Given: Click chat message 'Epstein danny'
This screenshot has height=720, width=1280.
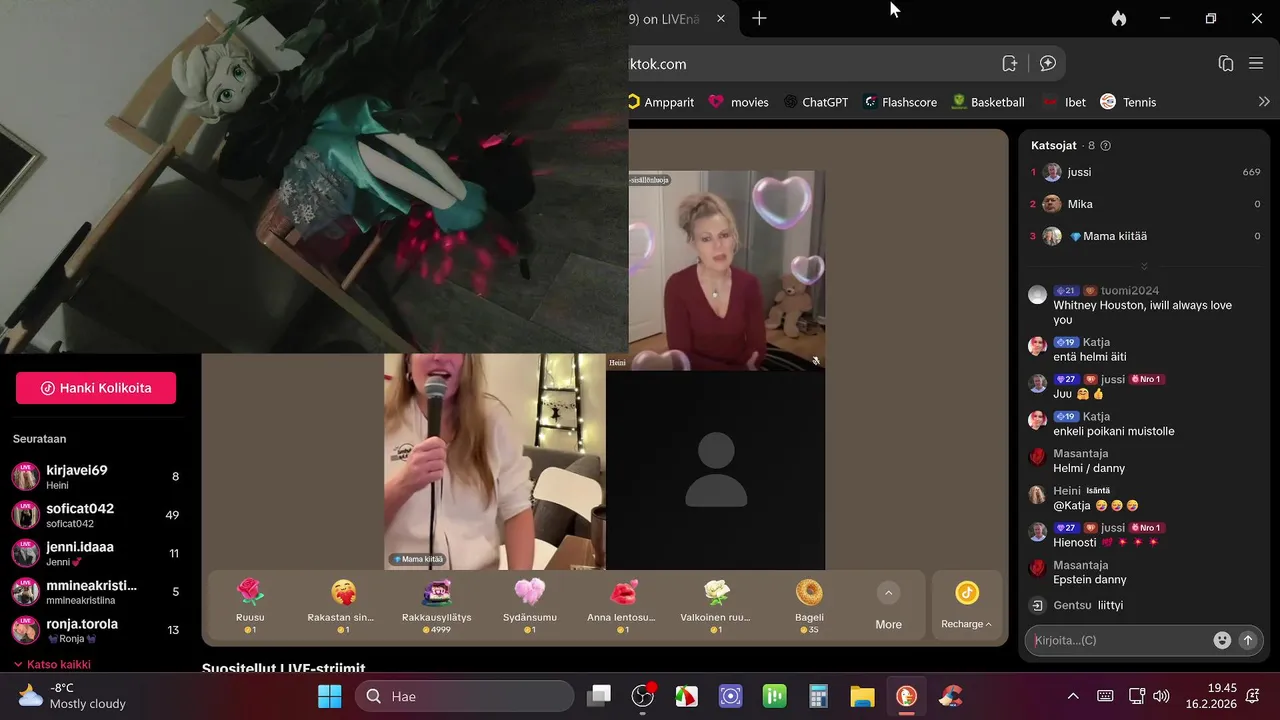Looking at the screenshot, I should [1090, 579].
